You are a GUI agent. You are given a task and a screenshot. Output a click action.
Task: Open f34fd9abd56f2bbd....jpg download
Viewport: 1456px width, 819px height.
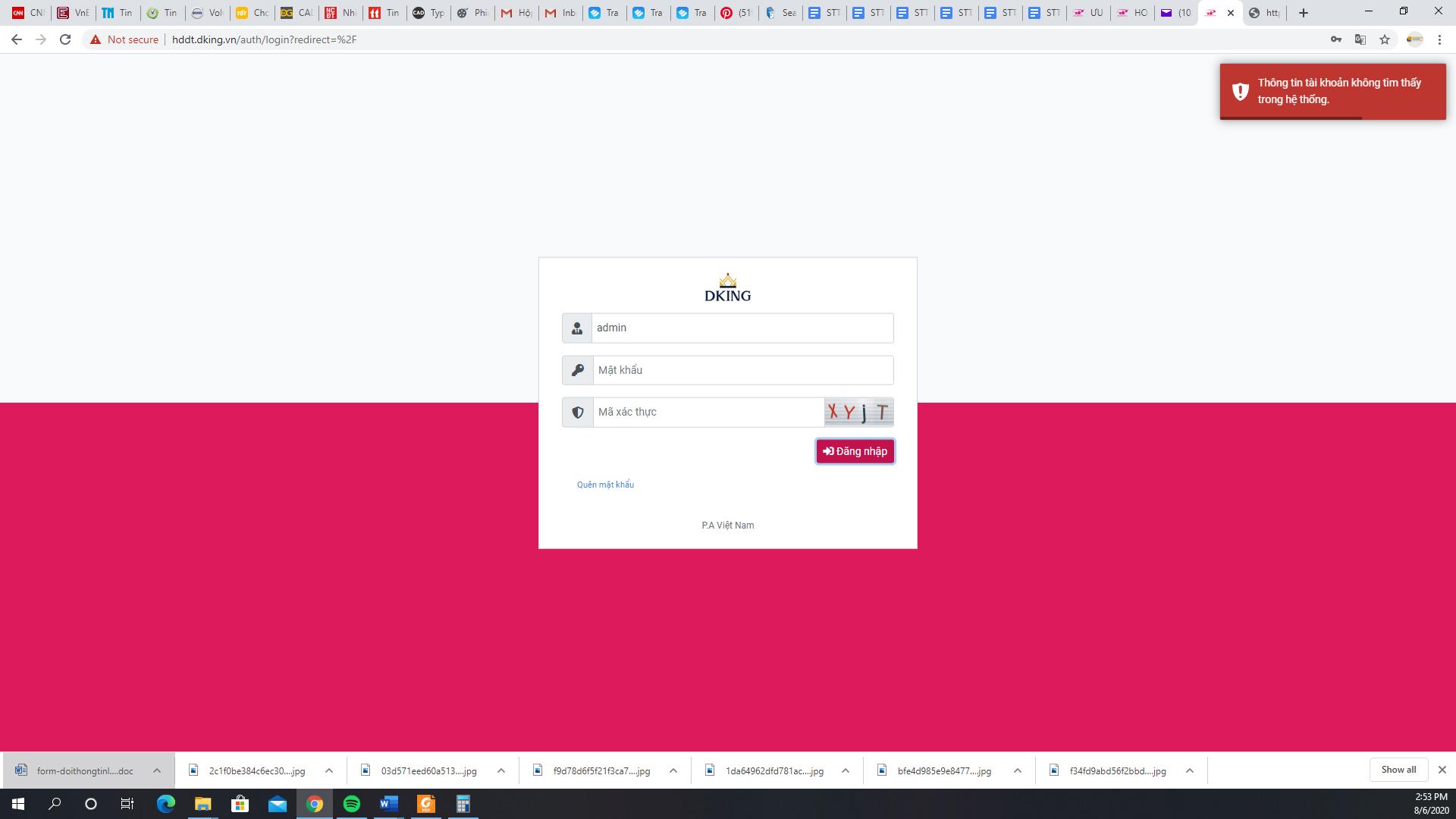pyautogui.click(x=1109, y=770)
